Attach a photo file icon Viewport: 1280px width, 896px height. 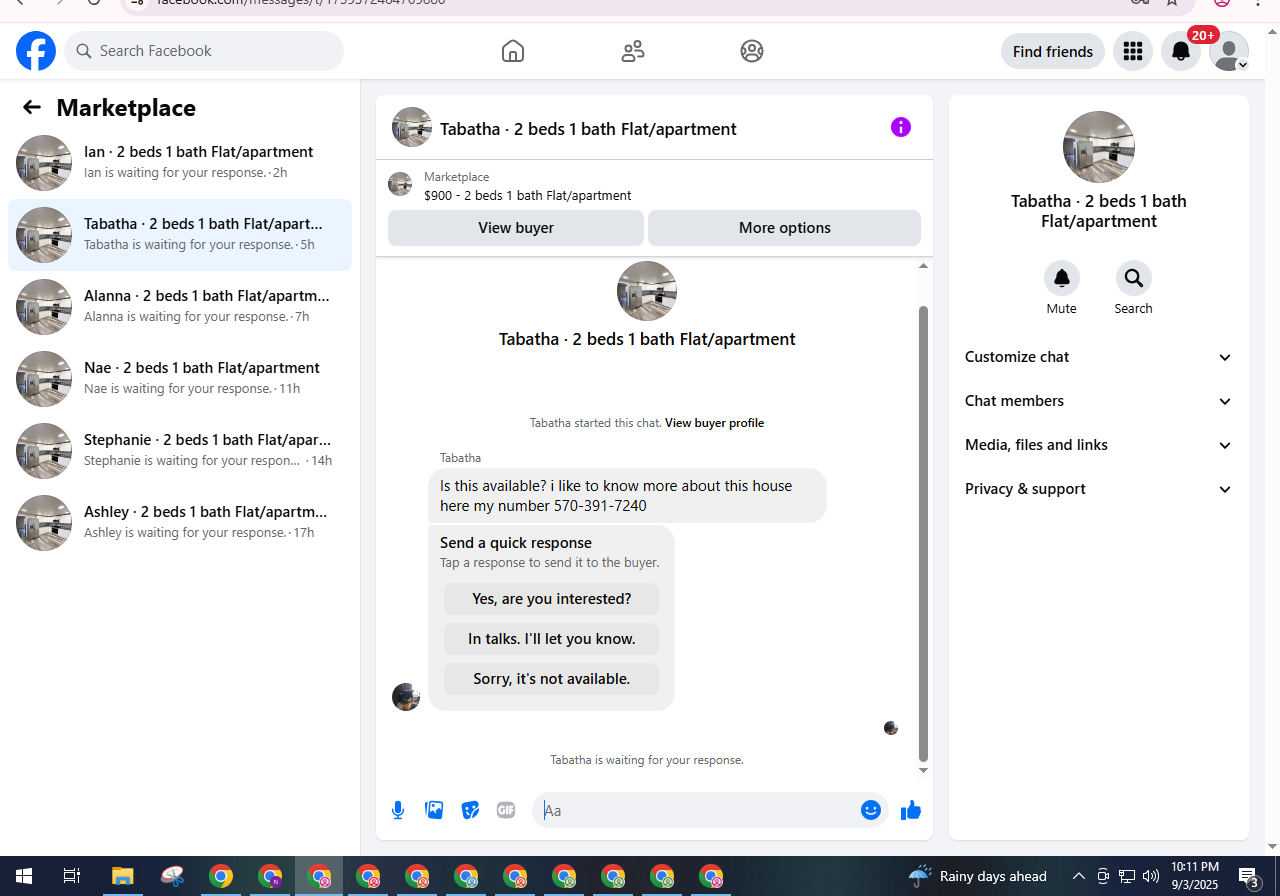coord(434,810)
